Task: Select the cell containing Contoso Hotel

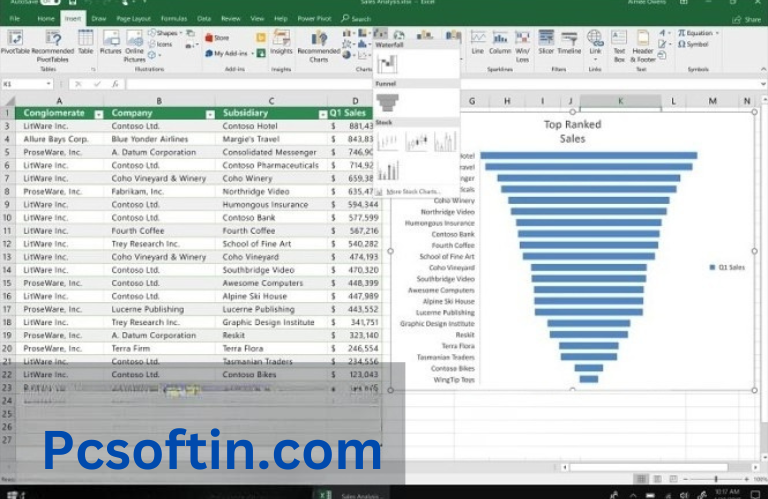Action: 271,126
